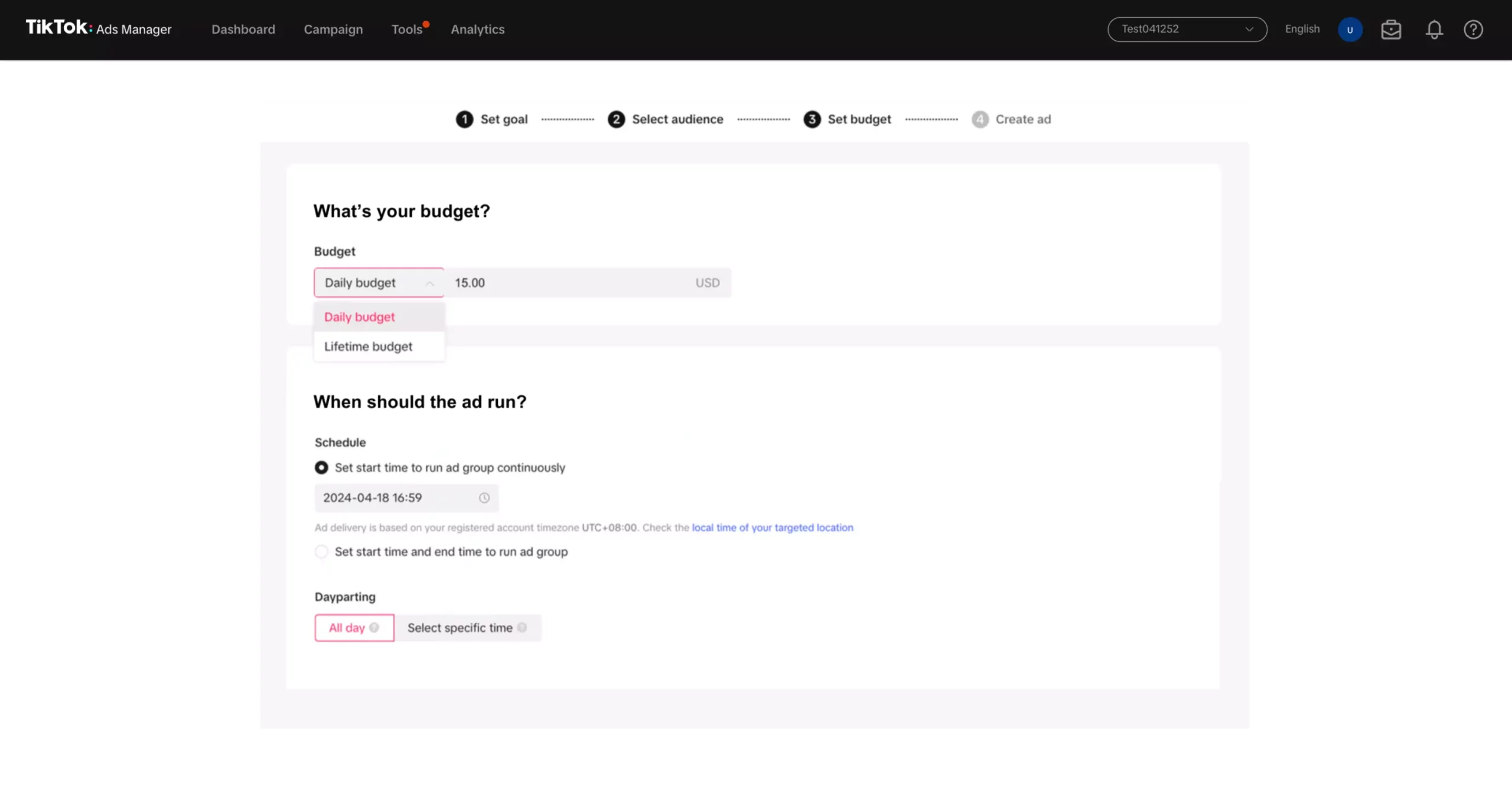Go to the Analytics menu

click(x=477, y=29)
